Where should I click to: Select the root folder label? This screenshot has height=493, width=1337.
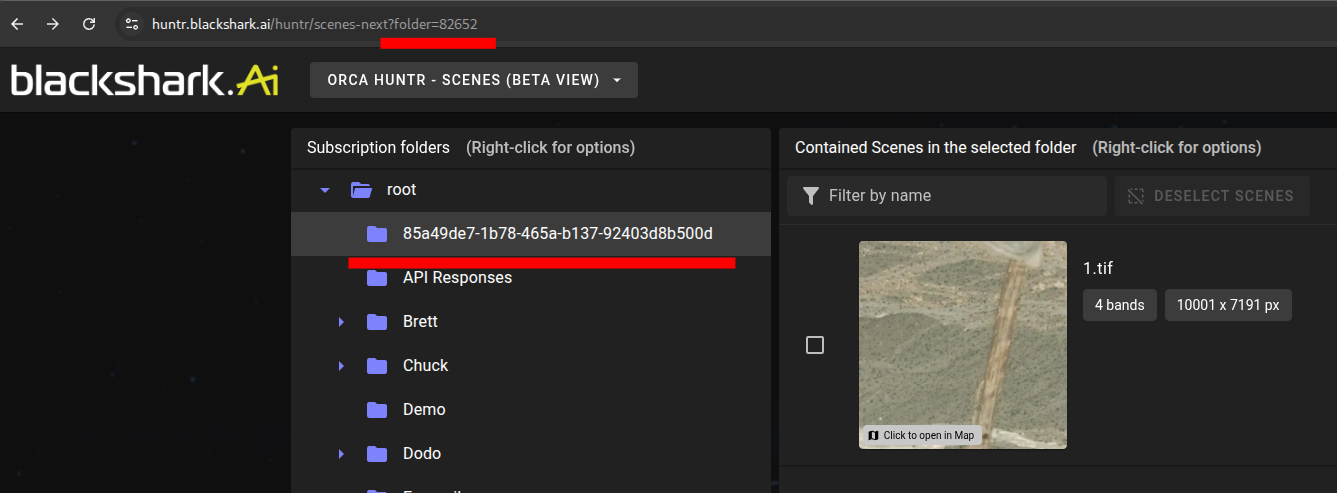pyautogui.click(x=401, y=190)
